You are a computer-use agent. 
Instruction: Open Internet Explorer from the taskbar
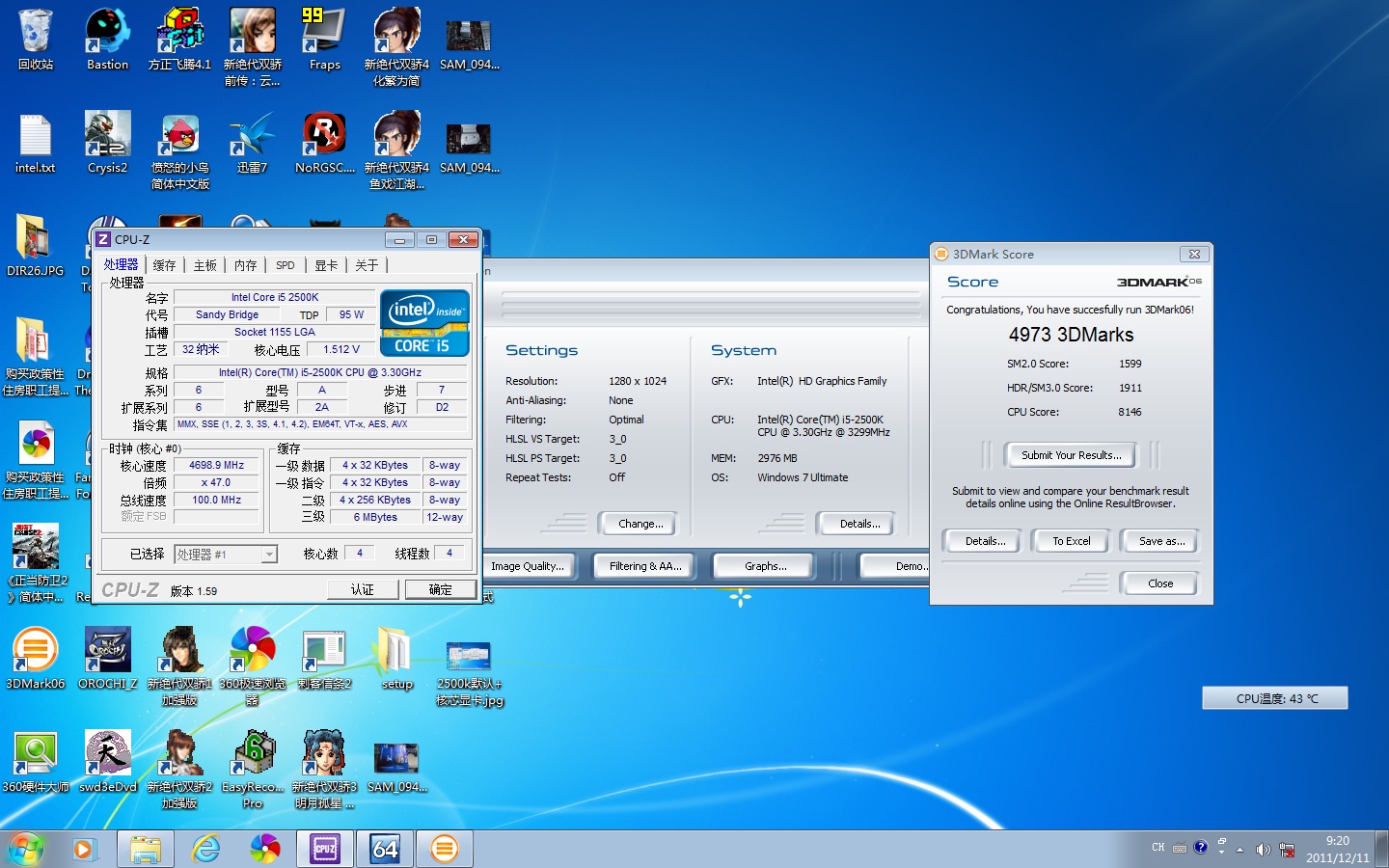(205, 849)
